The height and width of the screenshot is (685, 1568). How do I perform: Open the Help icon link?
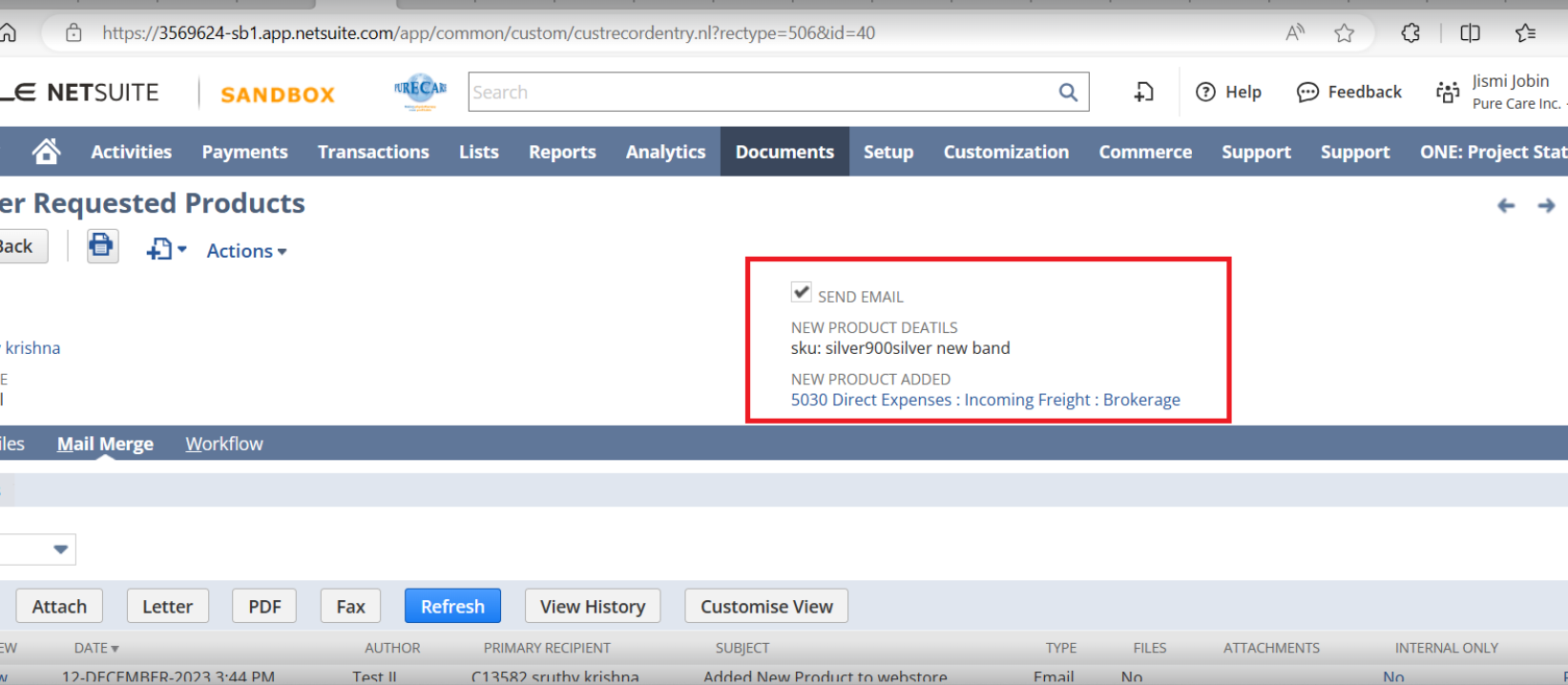pos(1229,93)
